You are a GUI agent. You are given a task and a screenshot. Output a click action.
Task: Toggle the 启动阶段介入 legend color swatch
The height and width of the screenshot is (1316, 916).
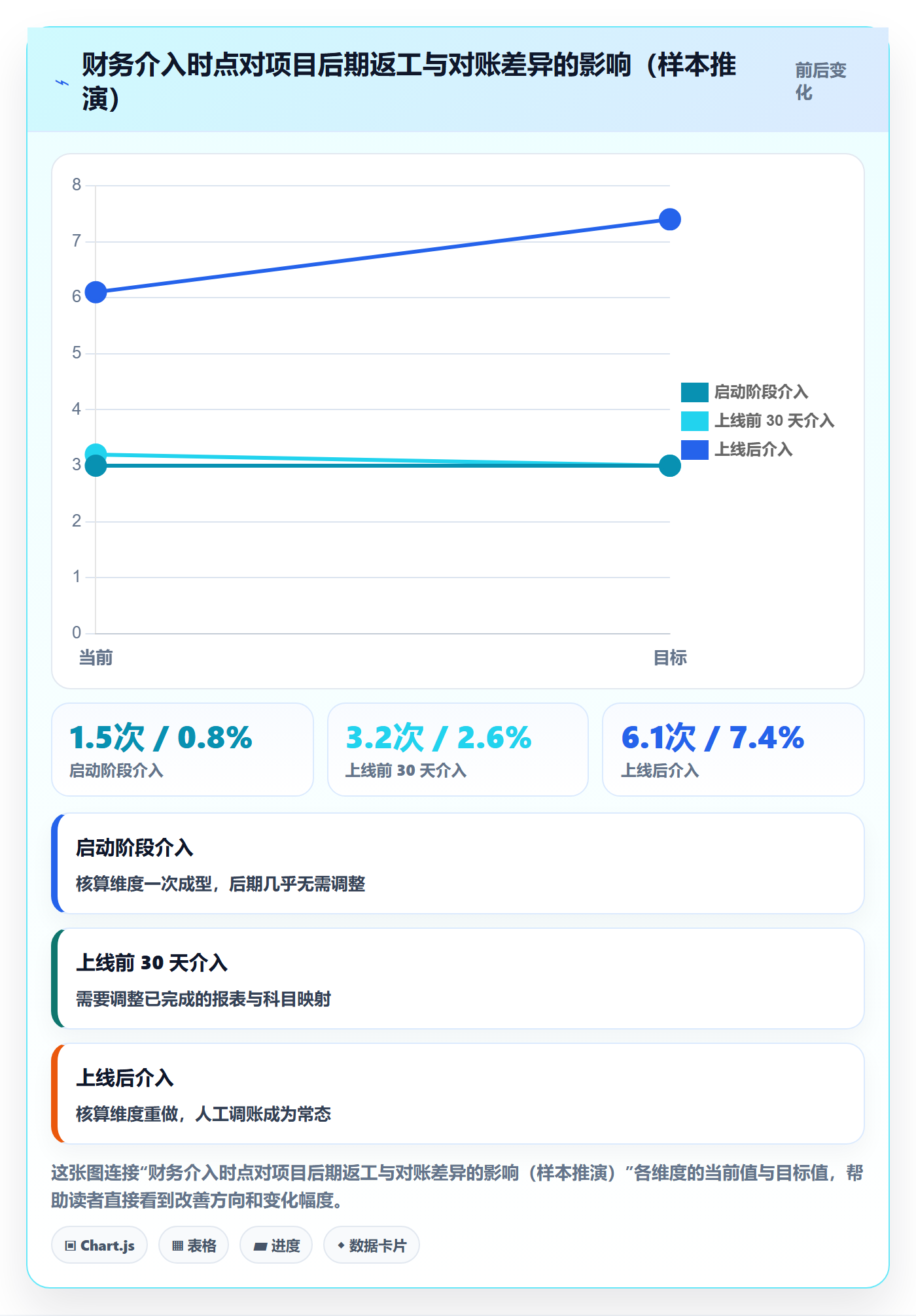[694, 392]
